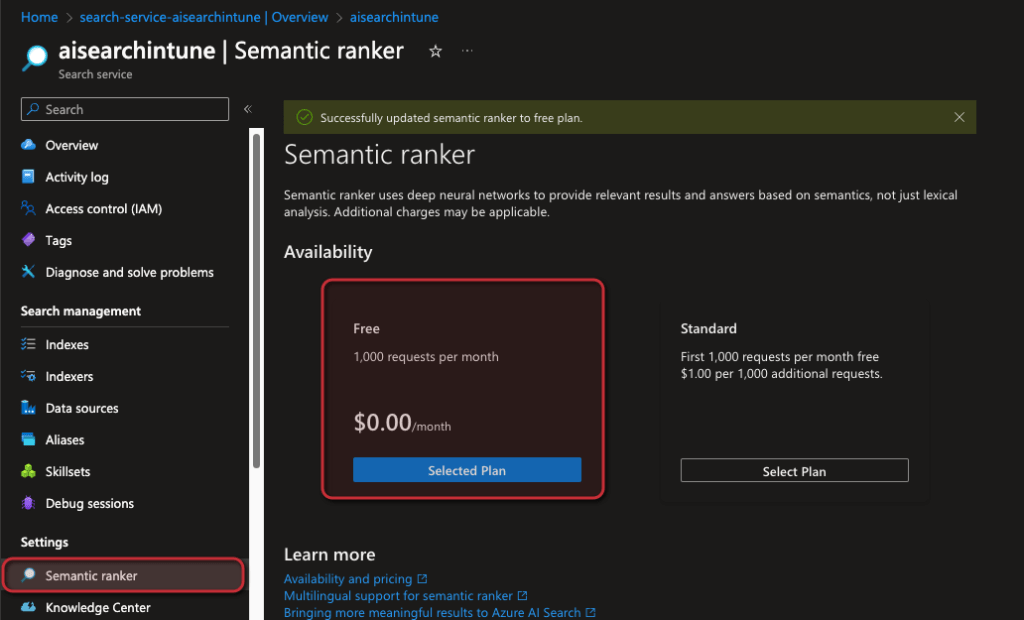This screenshot has width=1024, height=620.
Task: Collapse the sidebar with the double-chevron
Action: (247, 109)
